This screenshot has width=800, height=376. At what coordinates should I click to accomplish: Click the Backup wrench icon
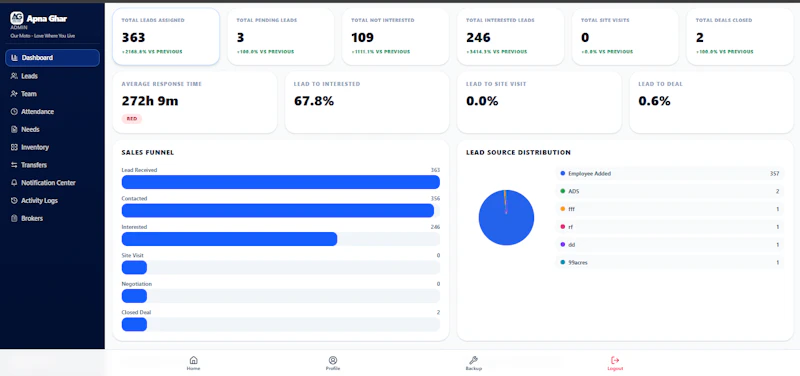point(473,360)
